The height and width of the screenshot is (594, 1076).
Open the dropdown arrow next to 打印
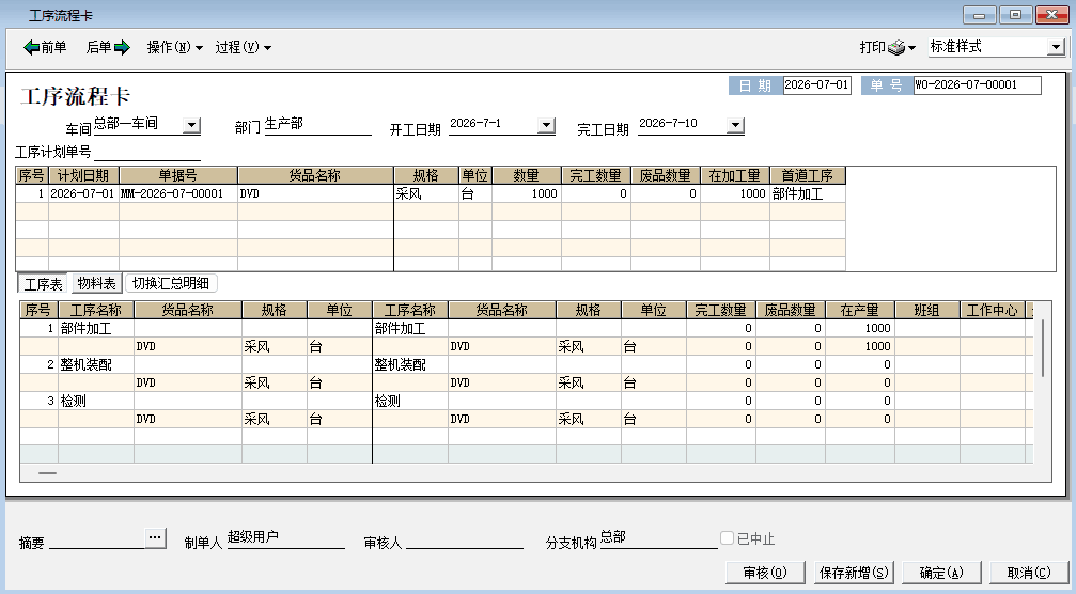pos(911,48)
